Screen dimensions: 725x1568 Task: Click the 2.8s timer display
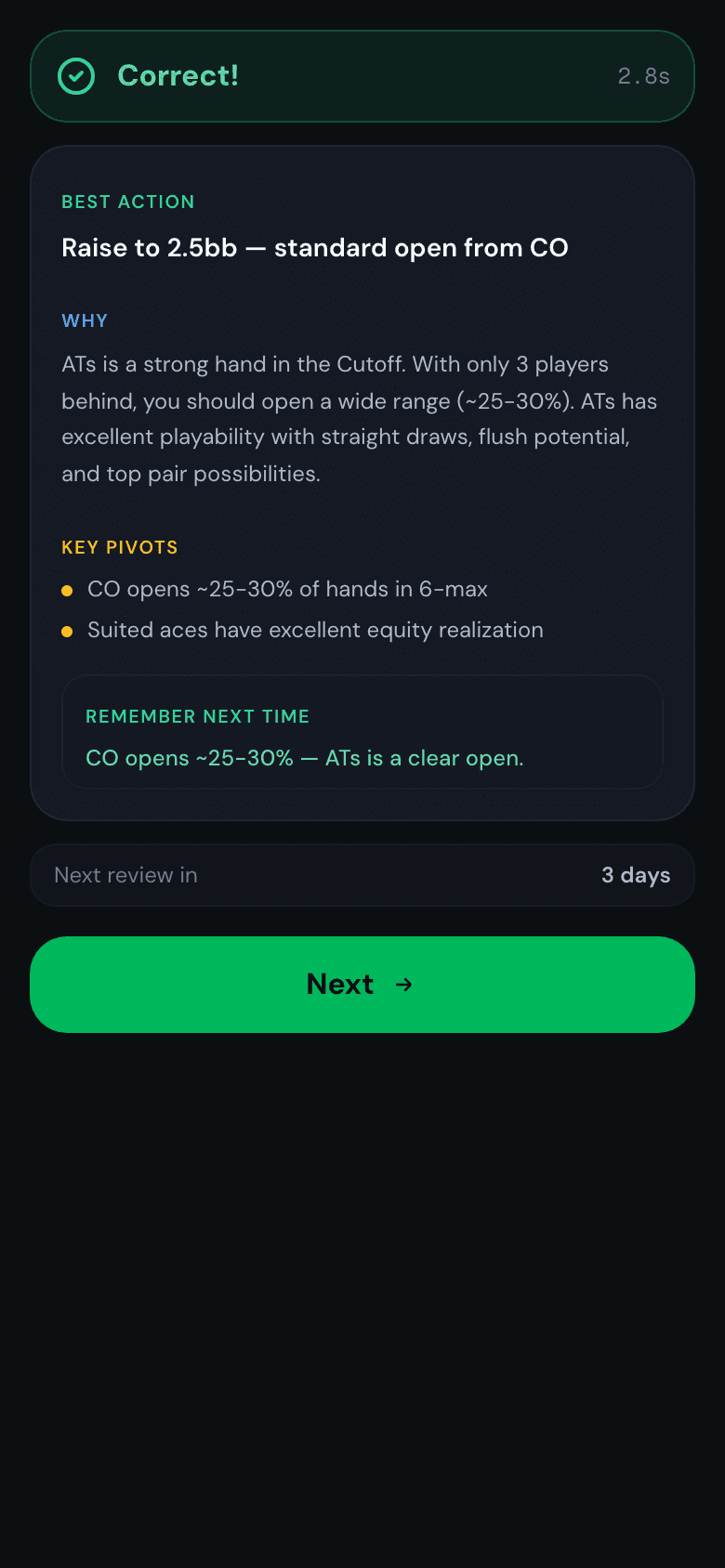[643, 76]
